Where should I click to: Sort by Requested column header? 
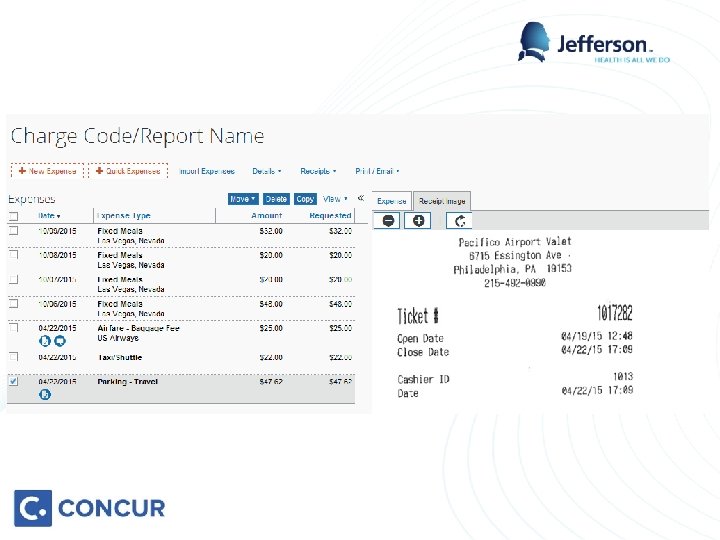pos(330,215)
